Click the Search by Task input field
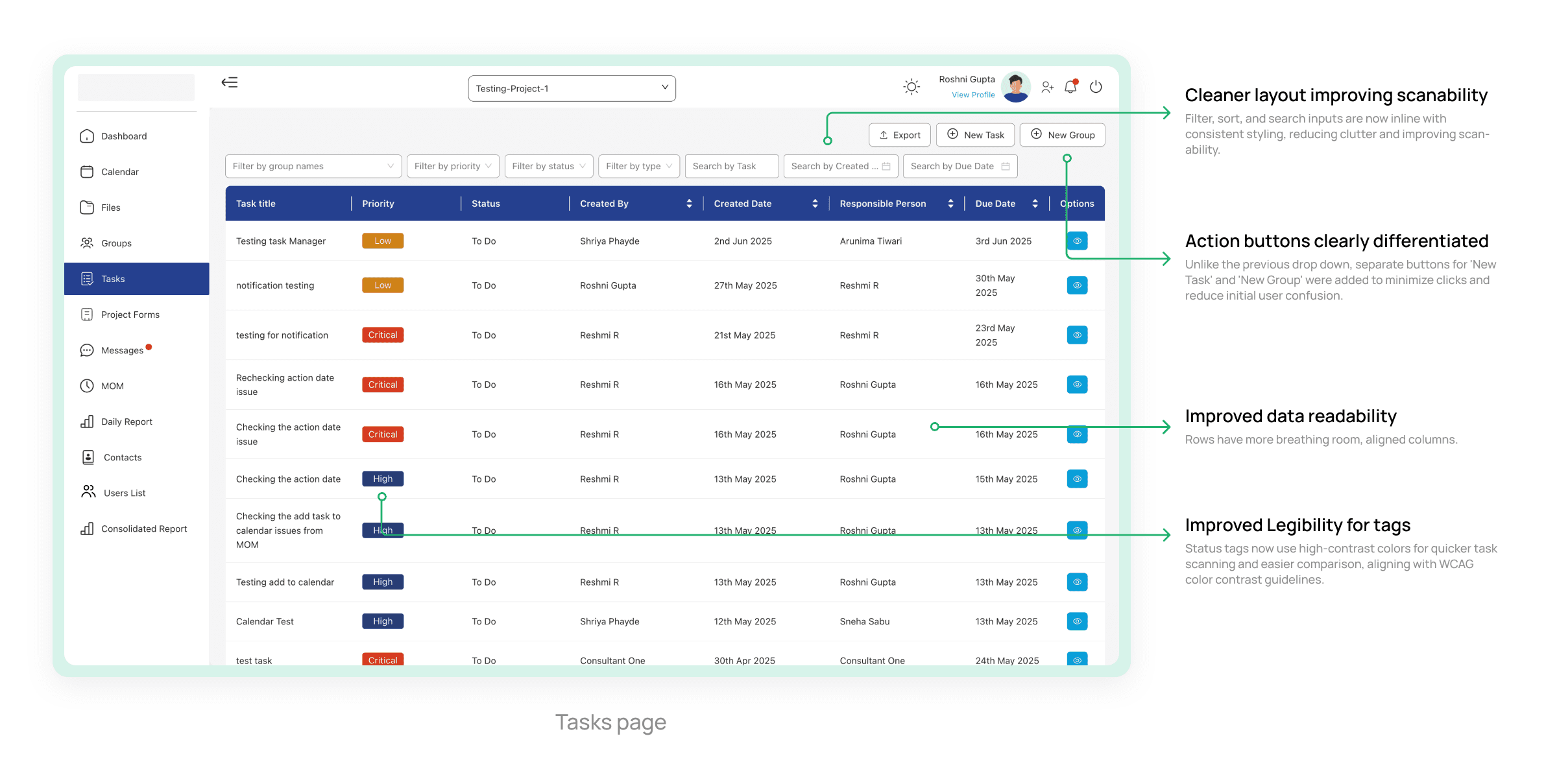The height and width of the screenshot is (784, 1557). click(x=731, y=166)
